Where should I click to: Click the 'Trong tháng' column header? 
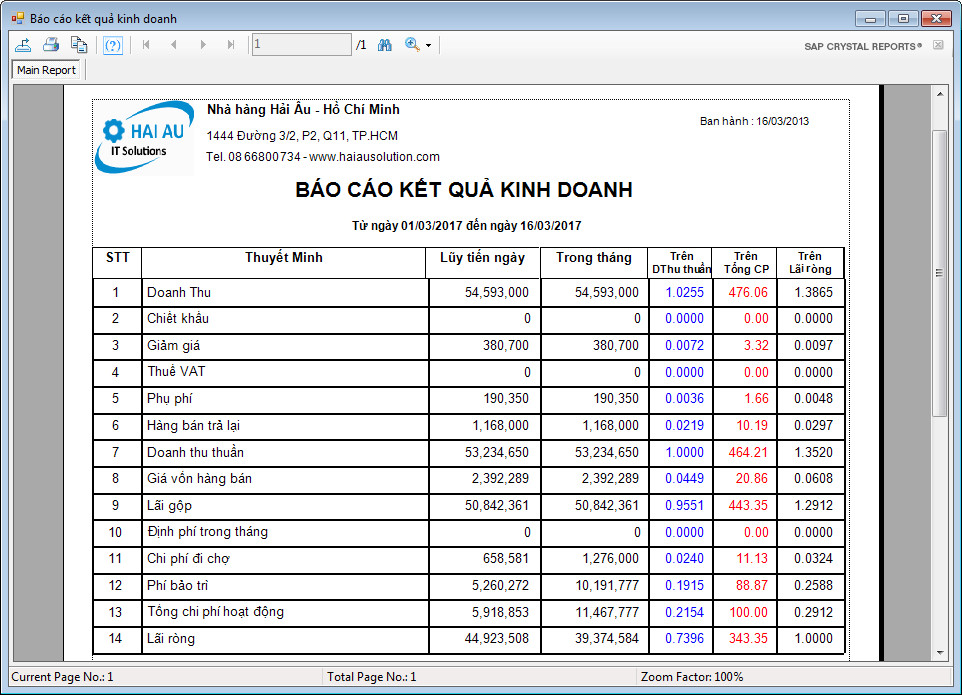point(594,258)
